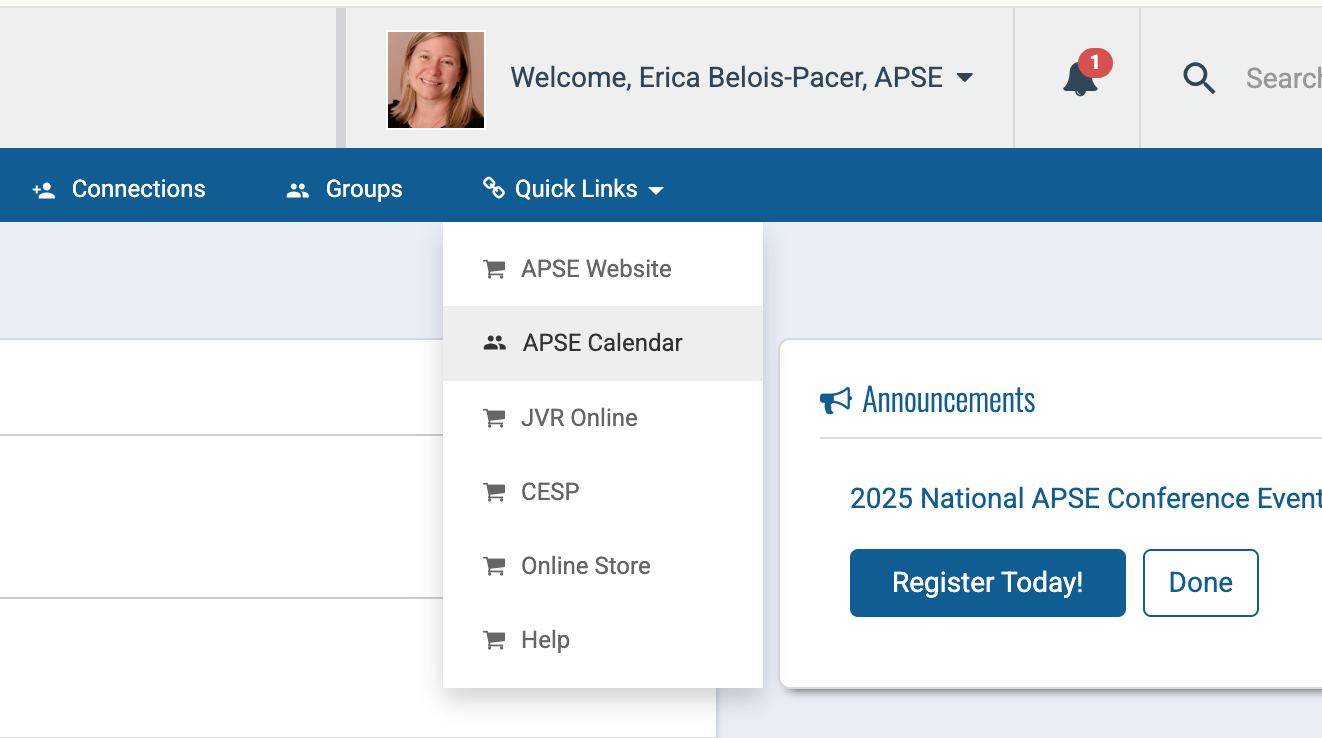Choose CESP in the dropdown menu

click(x=603, y=492)
